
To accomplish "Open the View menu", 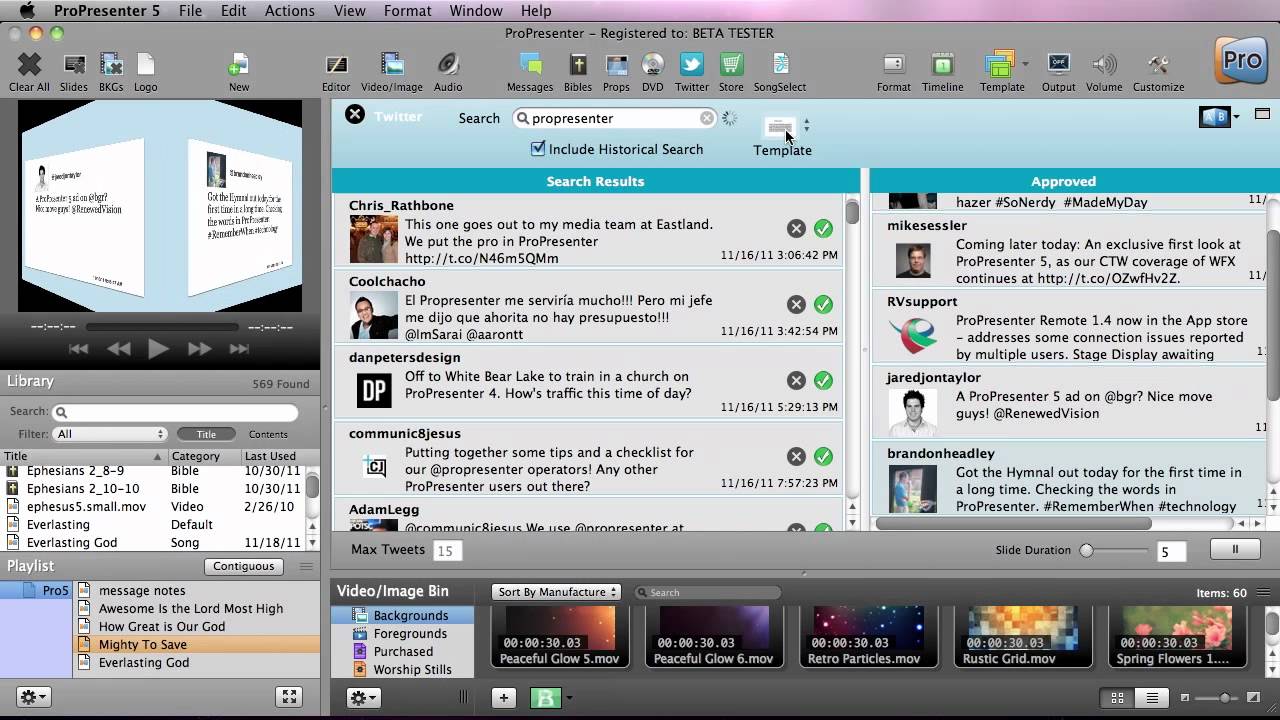I will click(349, 11).
